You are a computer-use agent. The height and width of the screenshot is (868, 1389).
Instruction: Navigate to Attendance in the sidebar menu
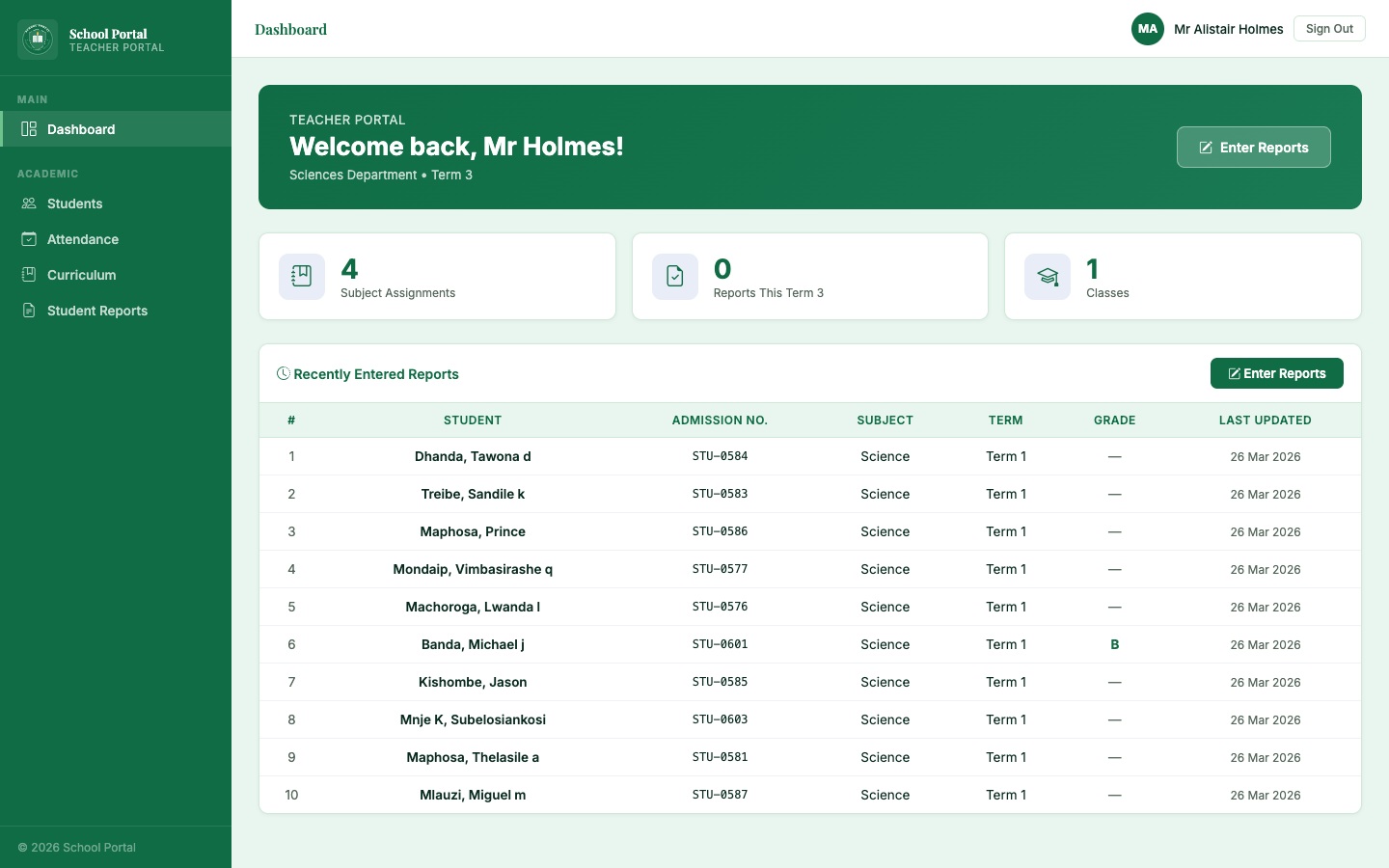[83, 239]
